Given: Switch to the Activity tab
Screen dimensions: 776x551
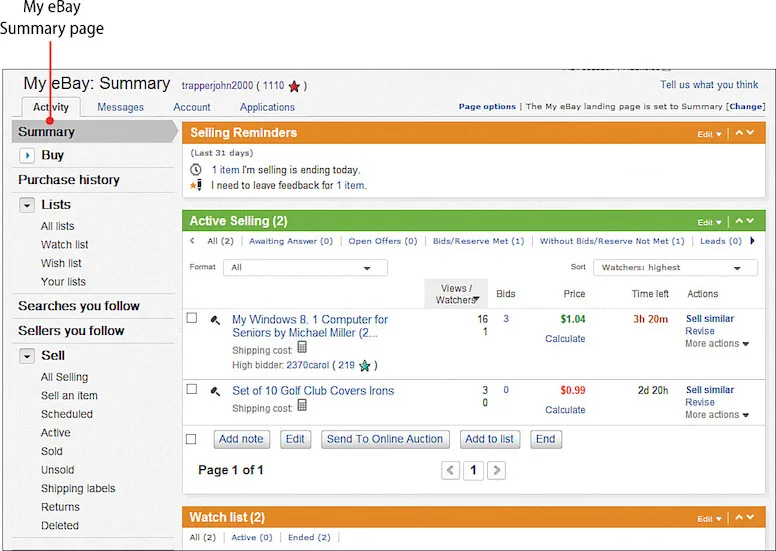Looking at the screenshot, I should [x=51, y=107].
